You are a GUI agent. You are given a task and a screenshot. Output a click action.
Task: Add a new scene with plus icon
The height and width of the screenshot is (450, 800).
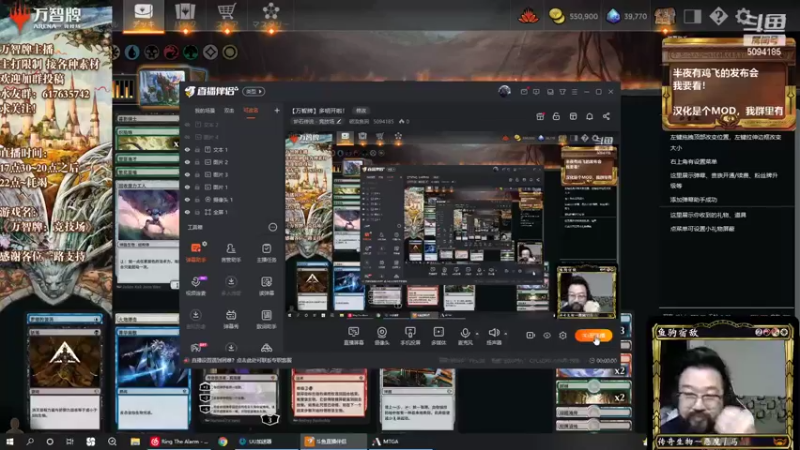pyautogui.click(x=277, y=110)
